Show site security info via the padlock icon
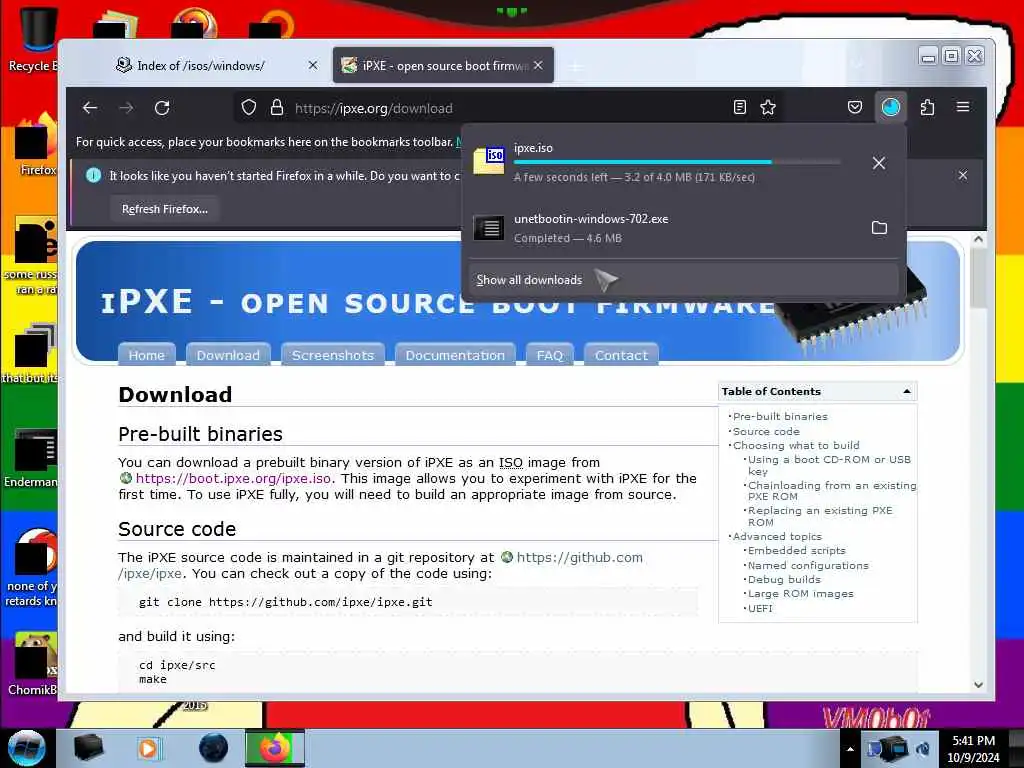The image size is (1024, 768). 277,108
